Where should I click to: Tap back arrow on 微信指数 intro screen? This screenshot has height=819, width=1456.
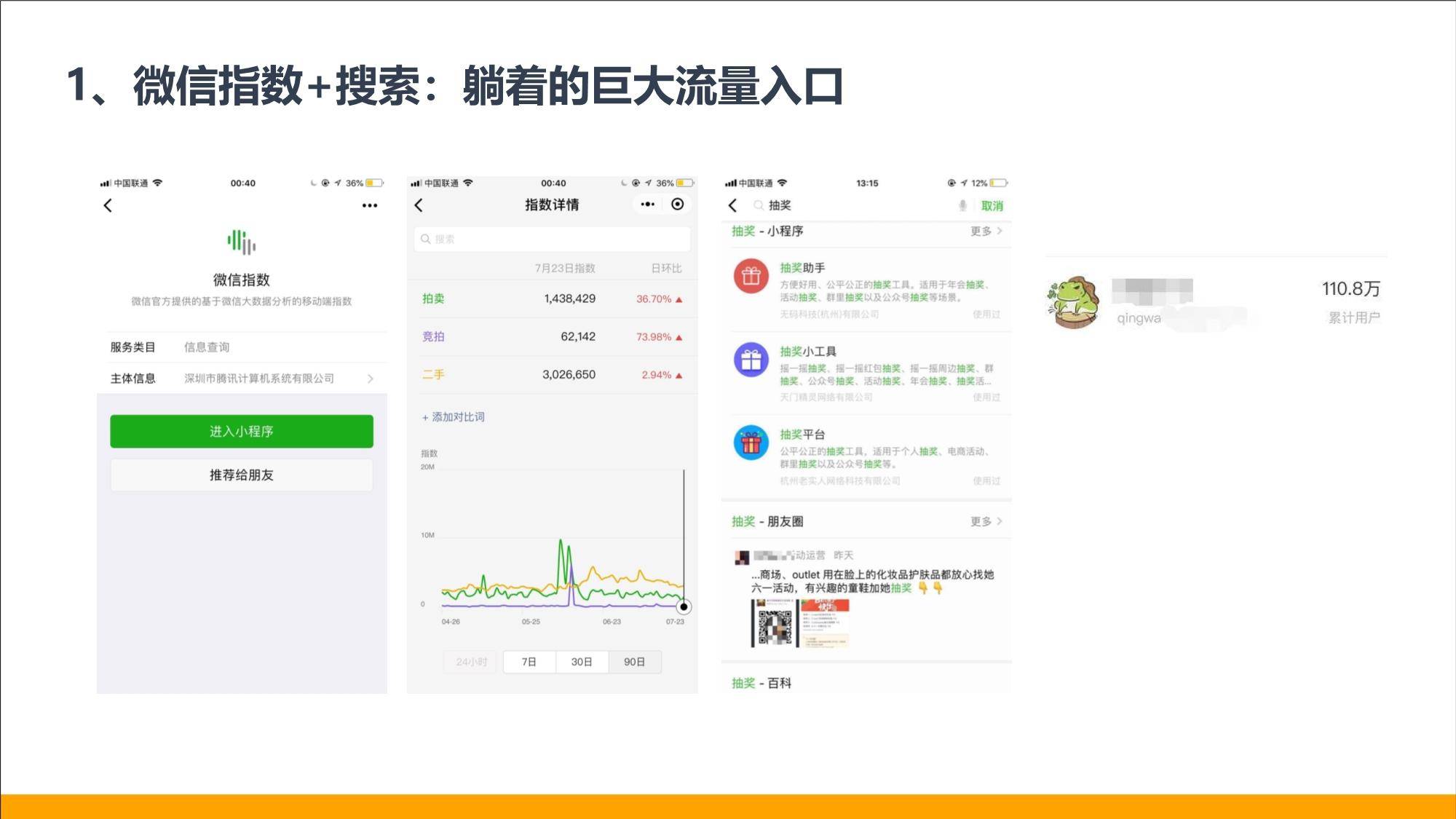[108, 205]
